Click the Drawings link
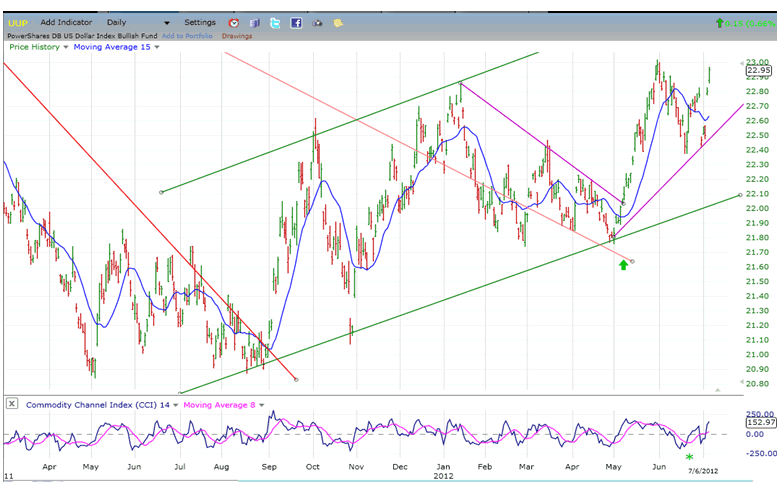This screenshot has height=495, width=777. point(236,35)
